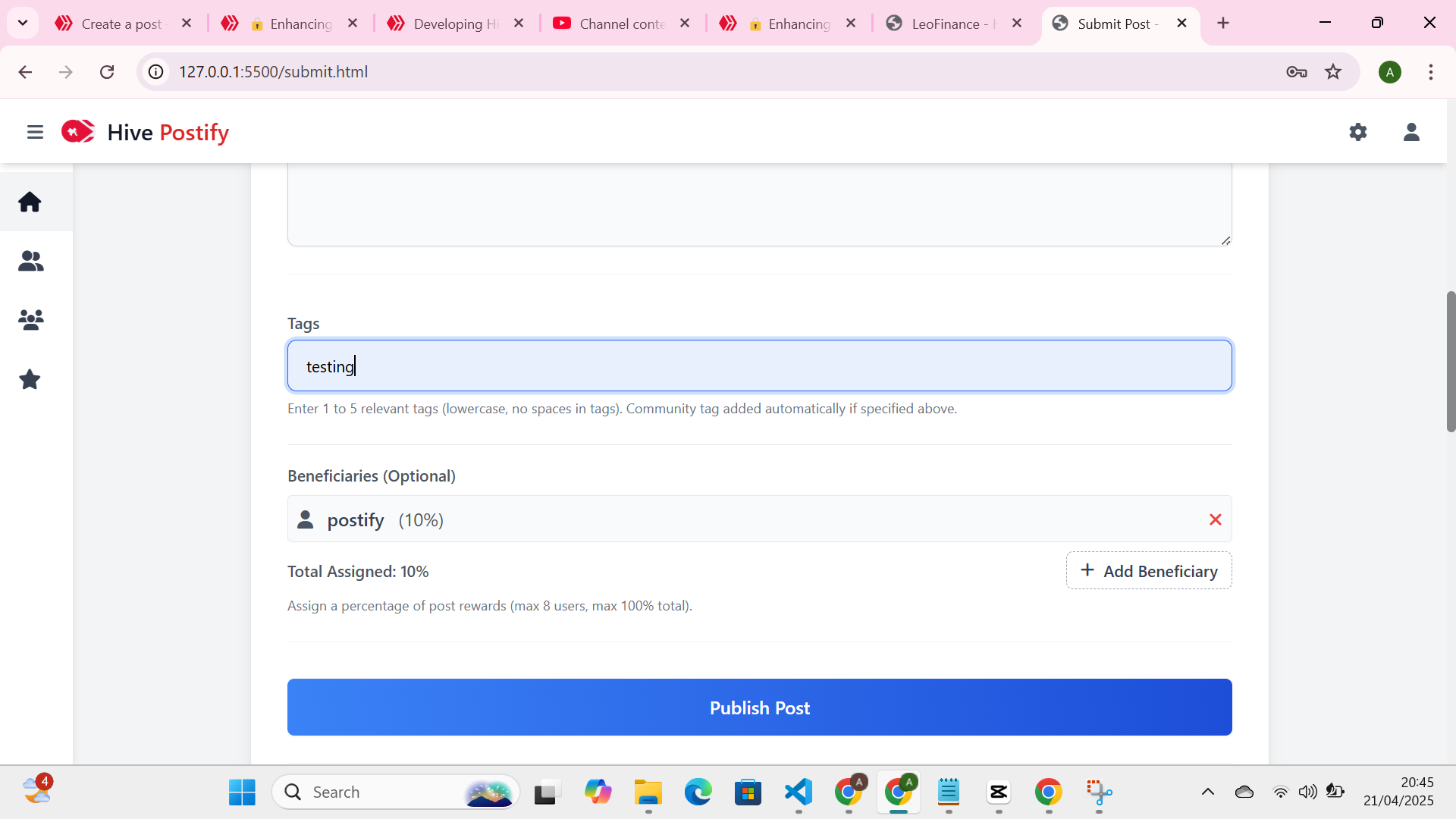Open settings gear in the app header
This screenshot has height=819, width=1456.
(1358, 132)
